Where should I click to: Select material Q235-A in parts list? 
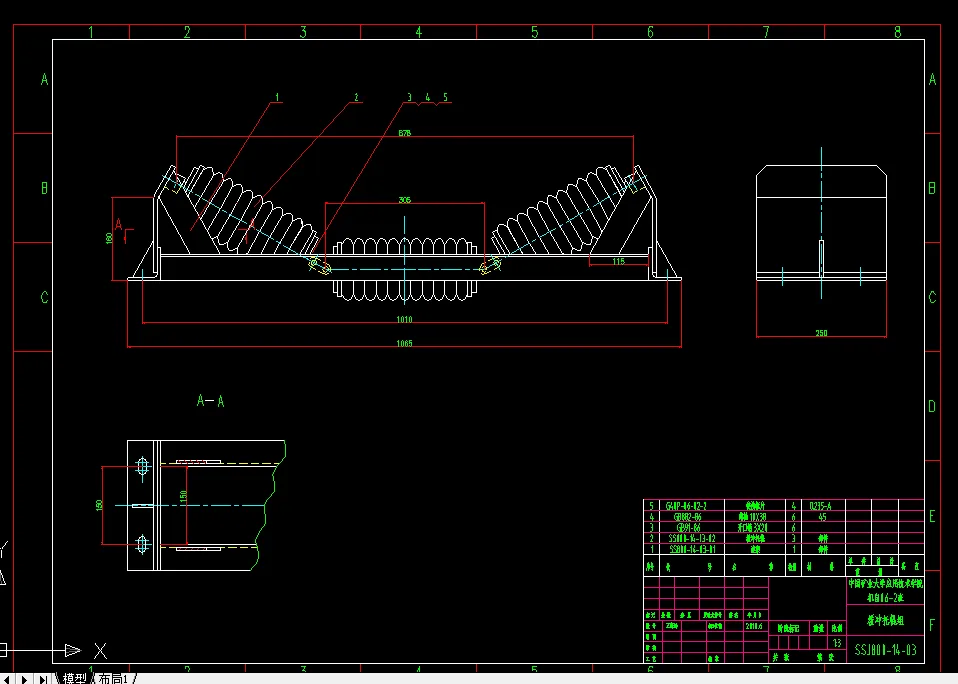pos(820,506)
